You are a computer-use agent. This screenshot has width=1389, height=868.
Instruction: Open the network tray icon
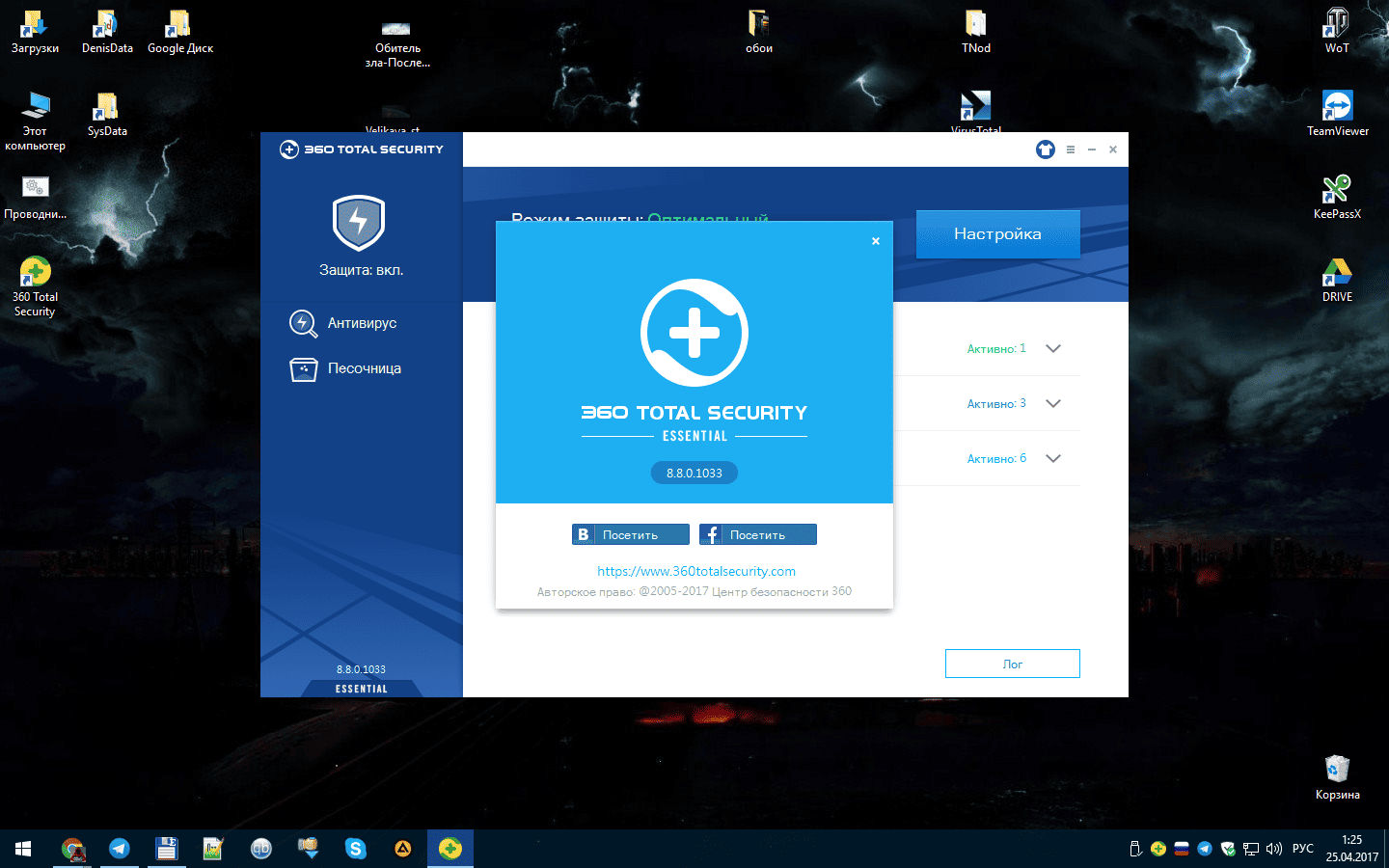coord(1251,849)
